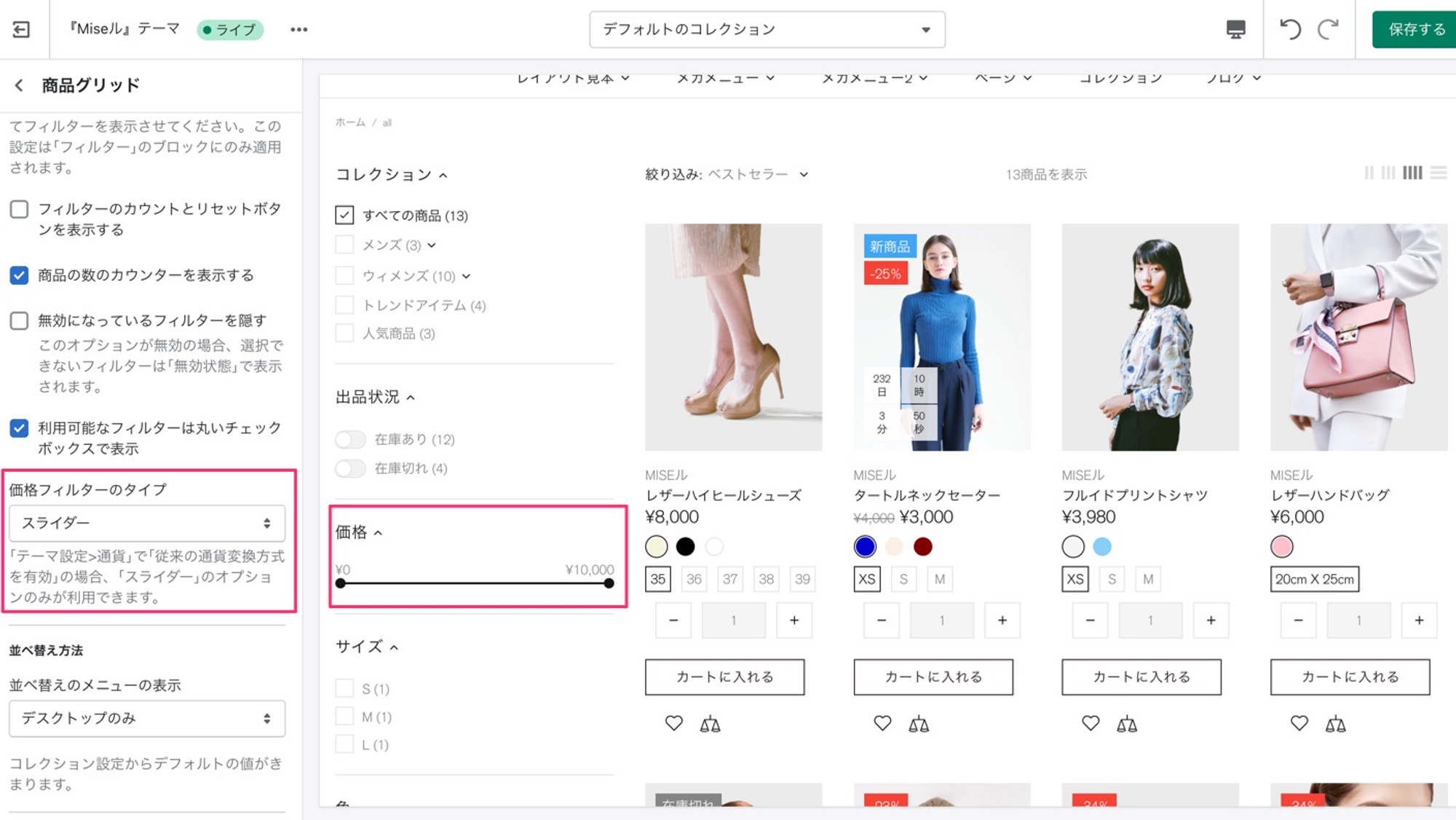Open デフォルトのコレクション template dropdown
The image size is (1456, 820).
[767, 30]
